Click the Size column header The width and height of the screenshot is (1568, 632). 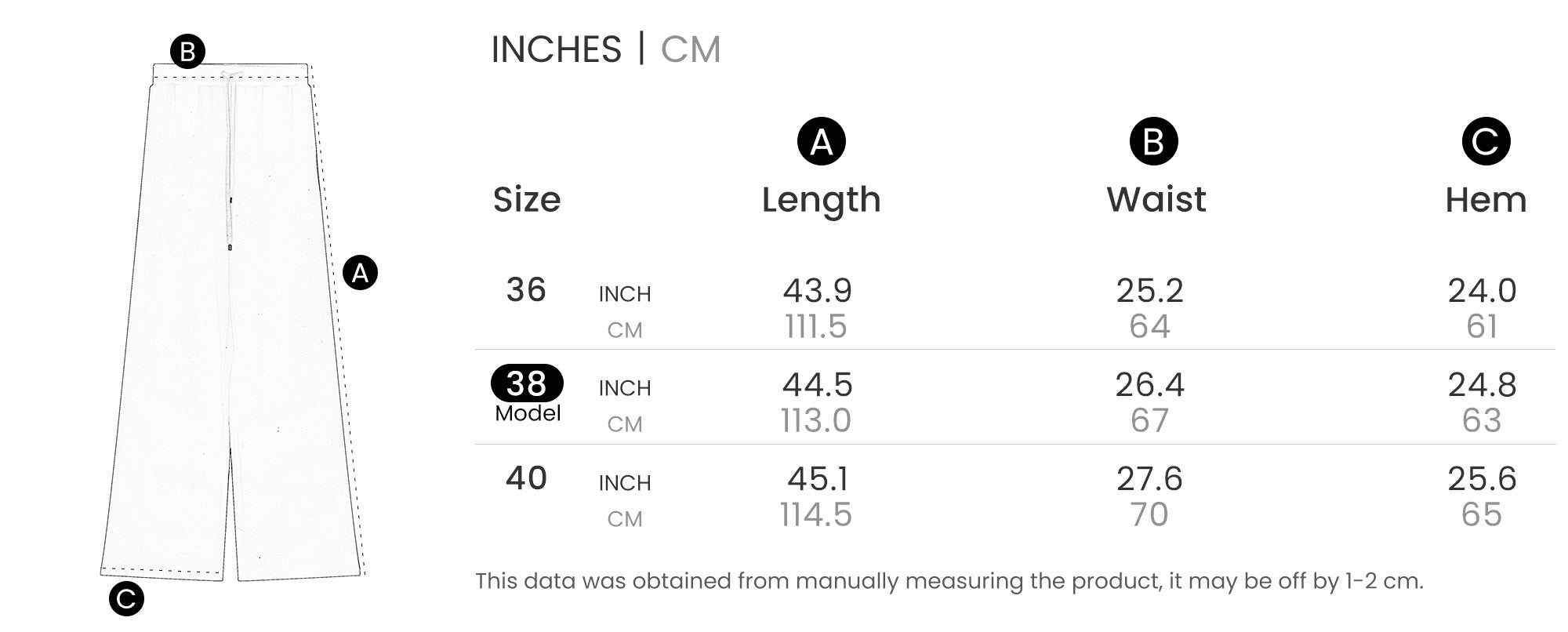pos(527,199)
